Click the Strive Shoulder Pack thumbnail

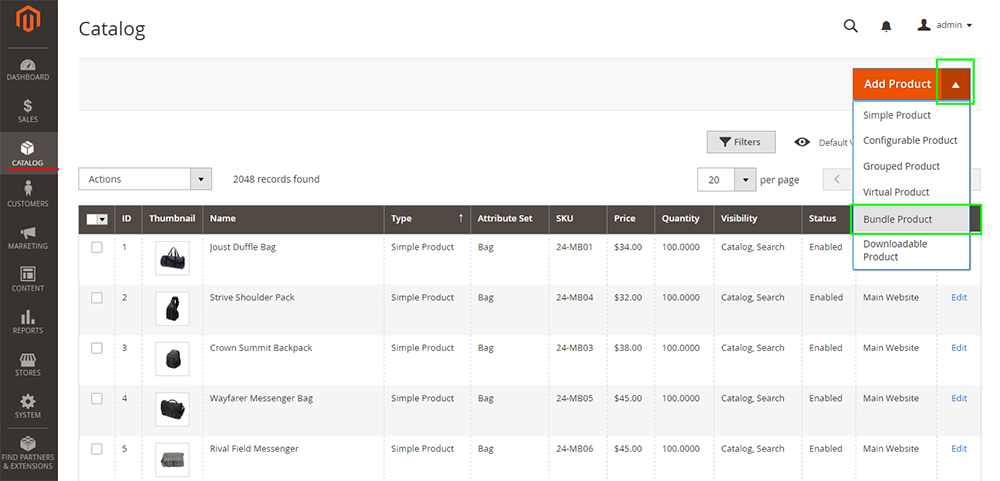tap(172, 309)
